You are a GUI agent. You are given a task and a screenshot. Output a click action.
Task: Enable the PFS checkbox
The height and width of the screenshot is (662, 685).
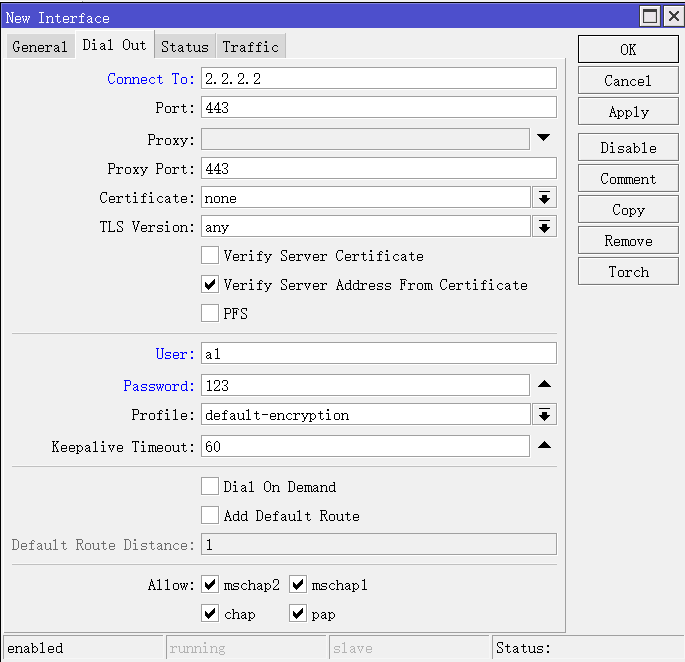[210, 314]
